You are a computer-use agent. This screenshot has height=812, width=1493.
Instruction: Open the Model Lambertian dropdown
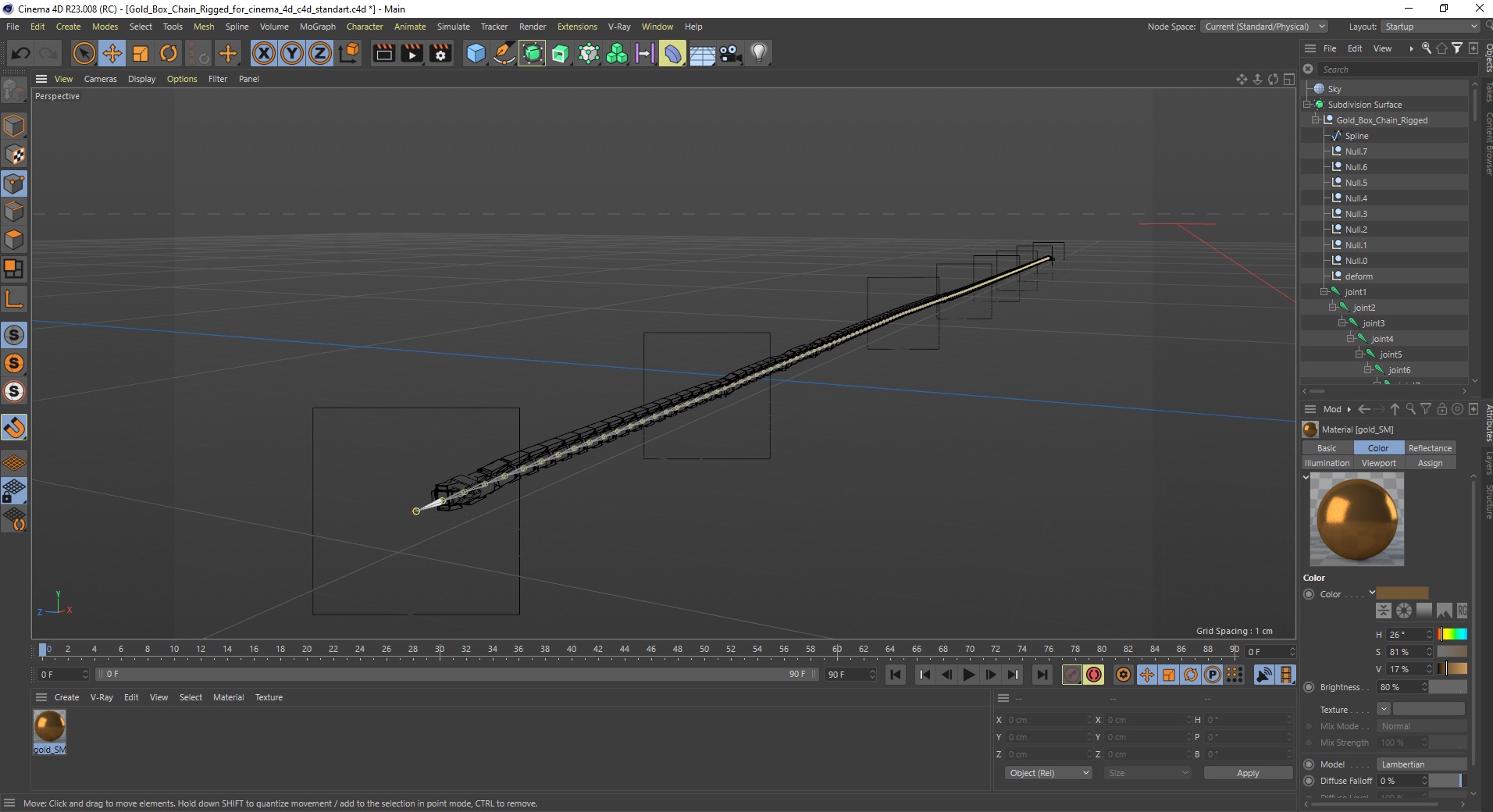click(1421, 764)
